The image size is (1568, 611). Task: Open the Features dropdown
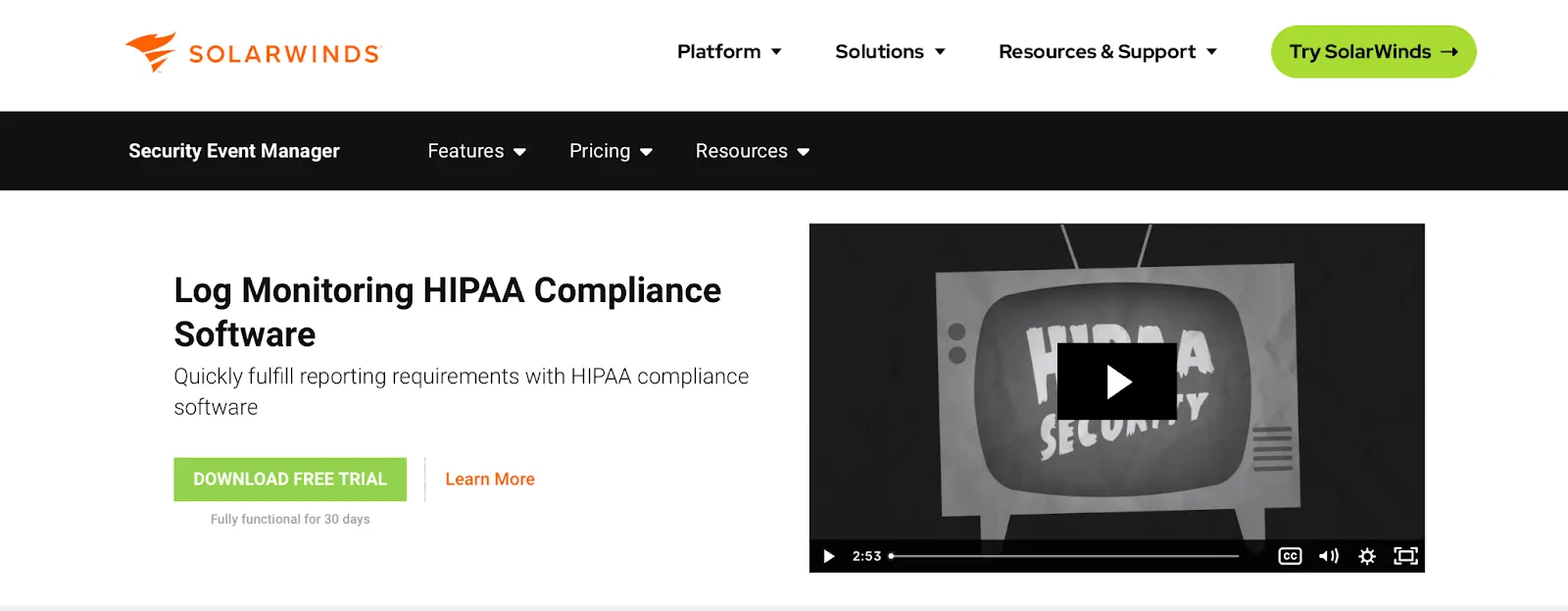[477, 151]
